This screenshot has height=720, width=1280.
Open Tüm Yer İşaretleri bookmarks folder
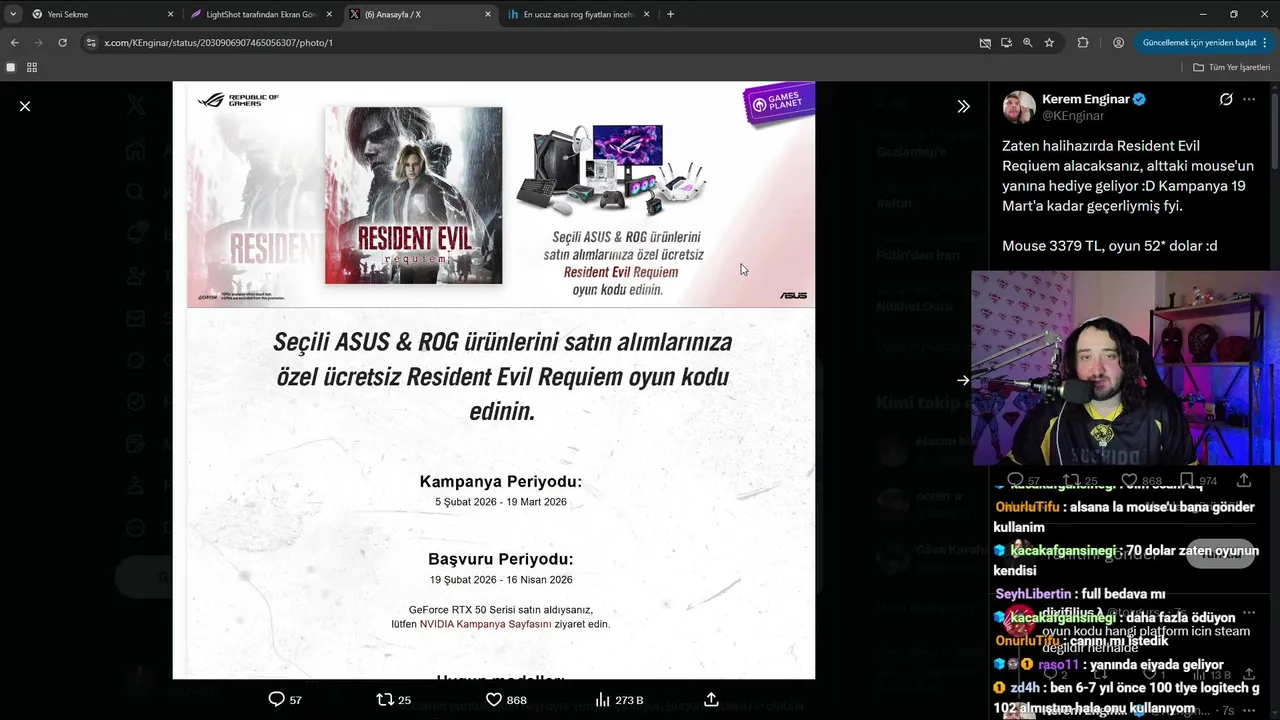pyautogui.click(x=1231, y=67)
